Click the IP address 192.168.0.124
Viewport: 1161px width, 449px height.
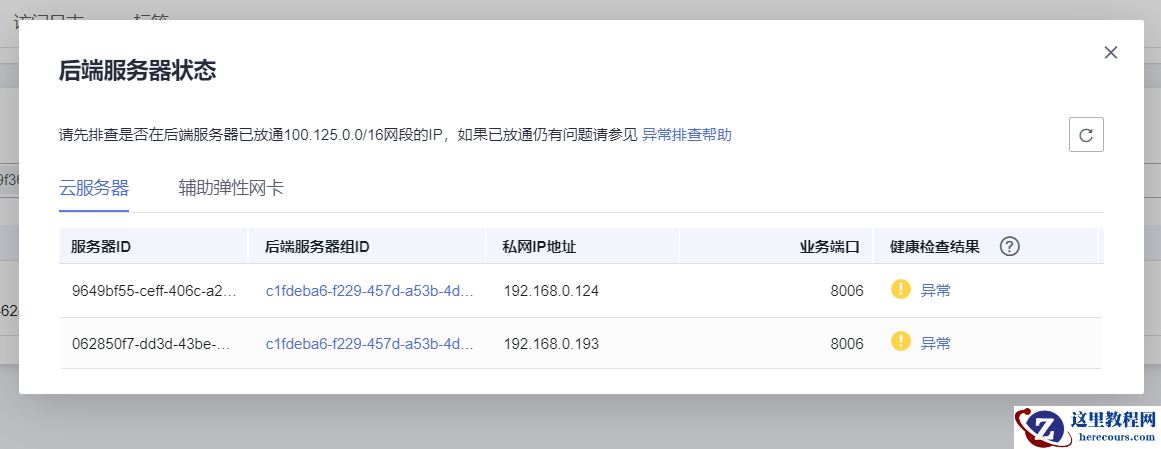click(551, 291)
